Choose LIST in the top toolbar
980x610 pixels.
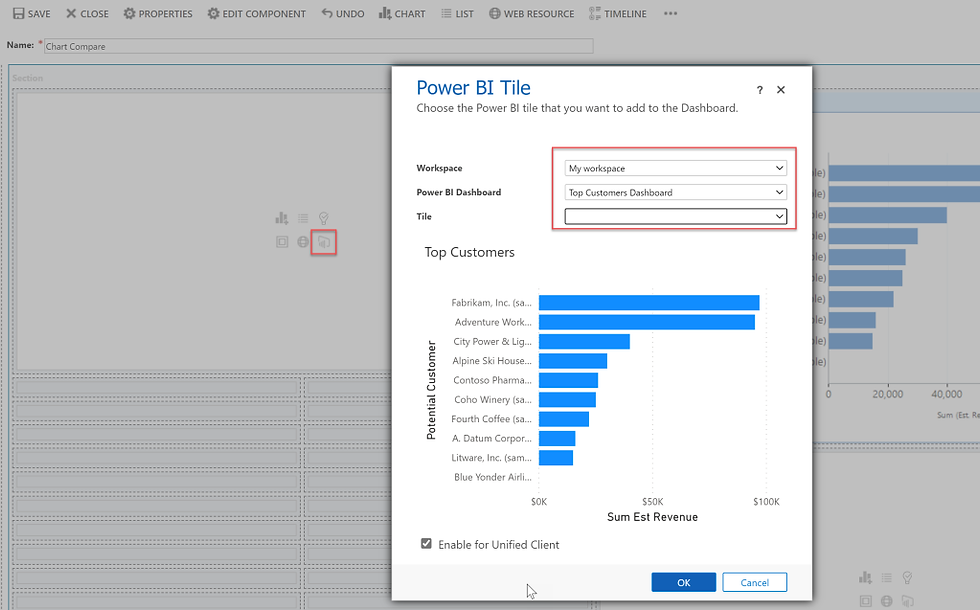[458, 13]
